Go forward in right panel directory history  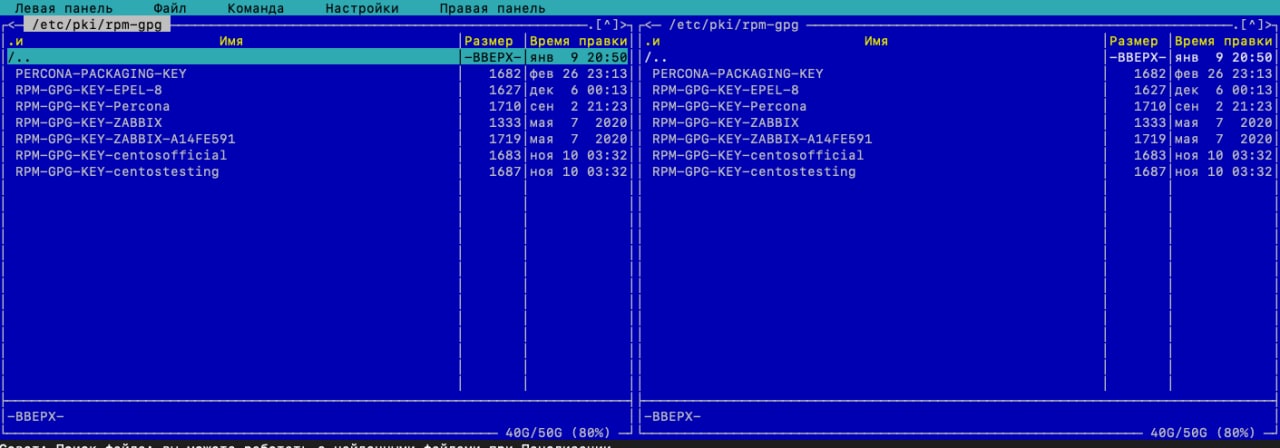click(x=1266, y=24)
